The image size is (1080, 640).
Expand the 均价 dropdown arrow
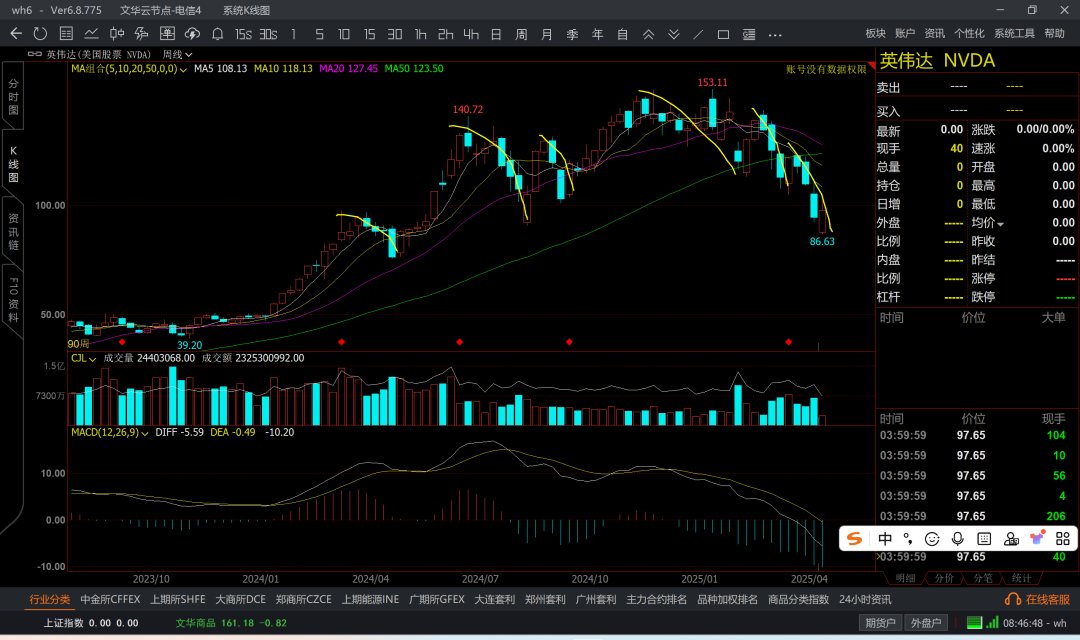(x=1000, y=224)
